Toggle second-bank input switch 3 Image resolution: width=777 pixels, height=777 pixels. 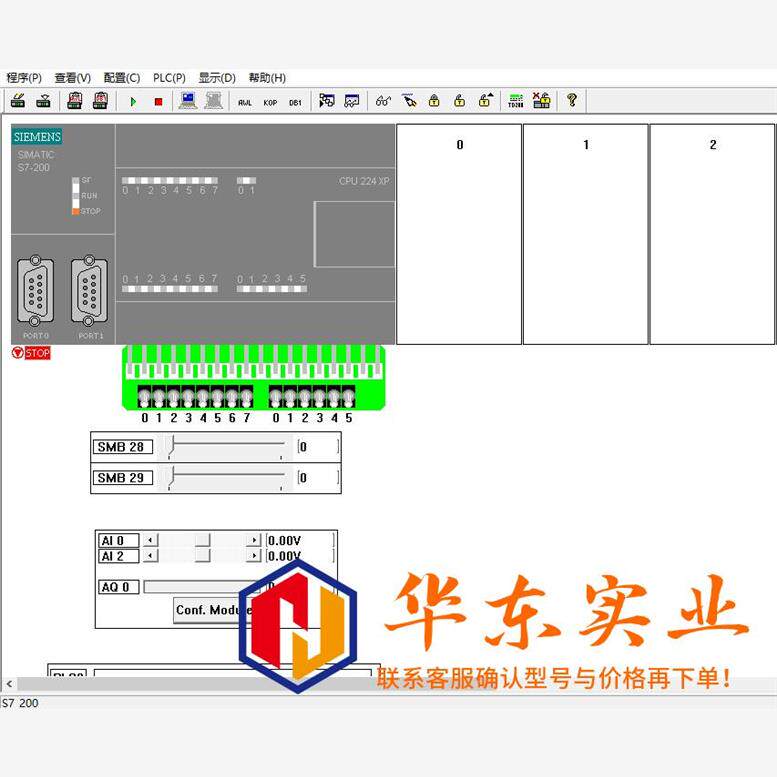(320, 397)
